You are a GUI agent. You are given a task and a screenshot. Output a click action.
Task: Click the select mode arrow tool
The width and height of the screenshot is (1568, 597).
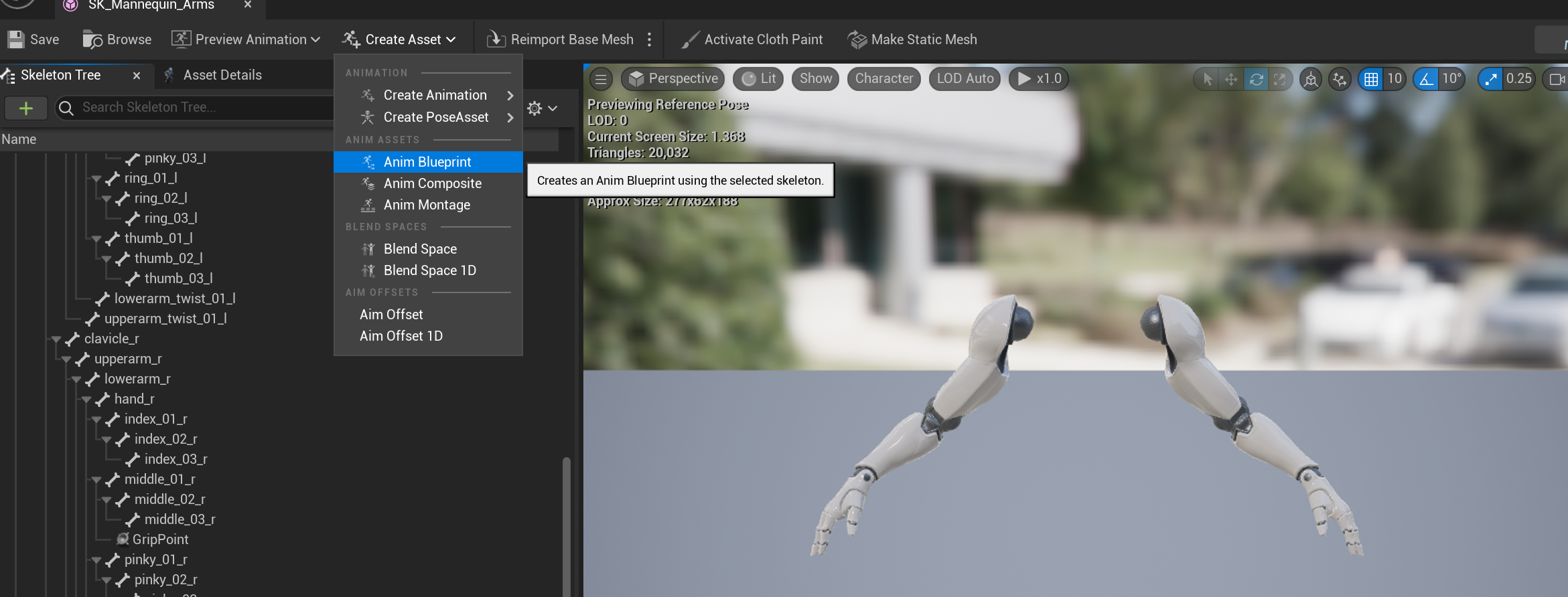click(x=1208, y=79)
